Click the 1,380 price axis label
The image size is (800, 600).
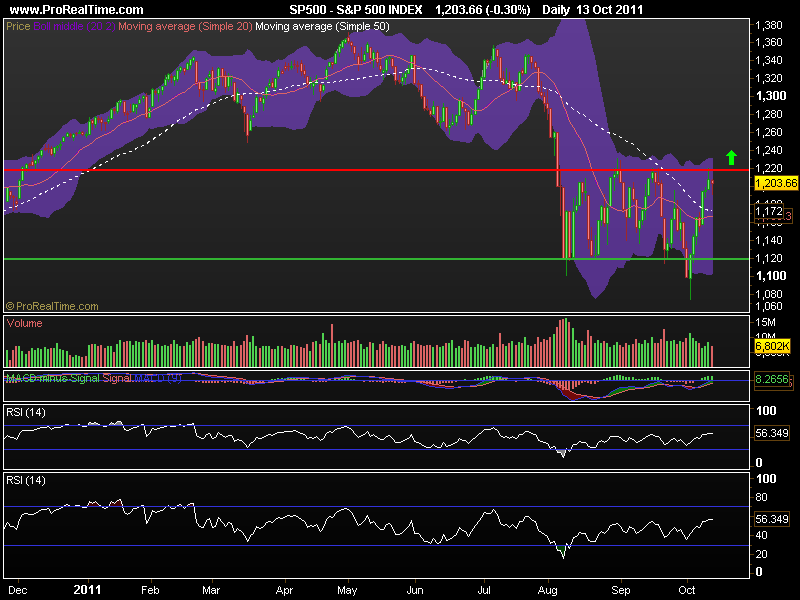click(769, 25)
